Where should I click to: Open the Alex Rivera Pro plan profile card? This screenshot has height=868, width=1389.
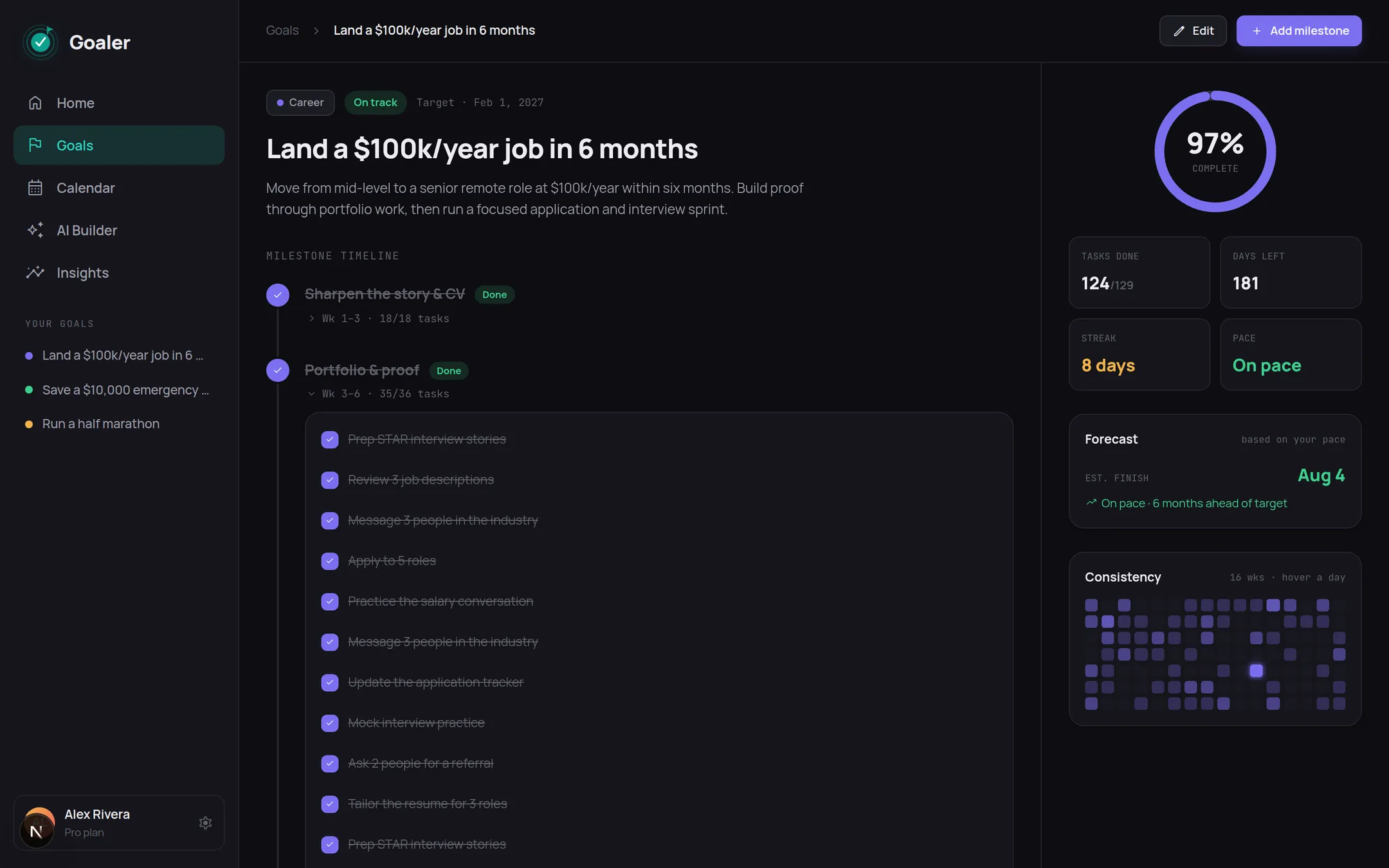119,823
